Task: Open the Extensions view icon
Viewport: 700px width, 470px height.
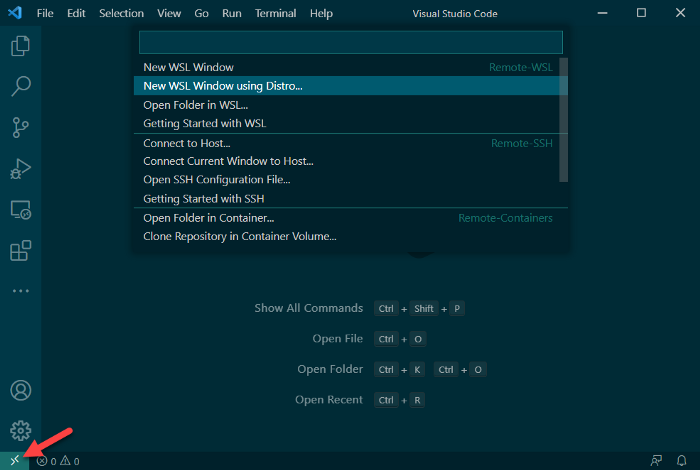Action: click(x=20, y=250)
